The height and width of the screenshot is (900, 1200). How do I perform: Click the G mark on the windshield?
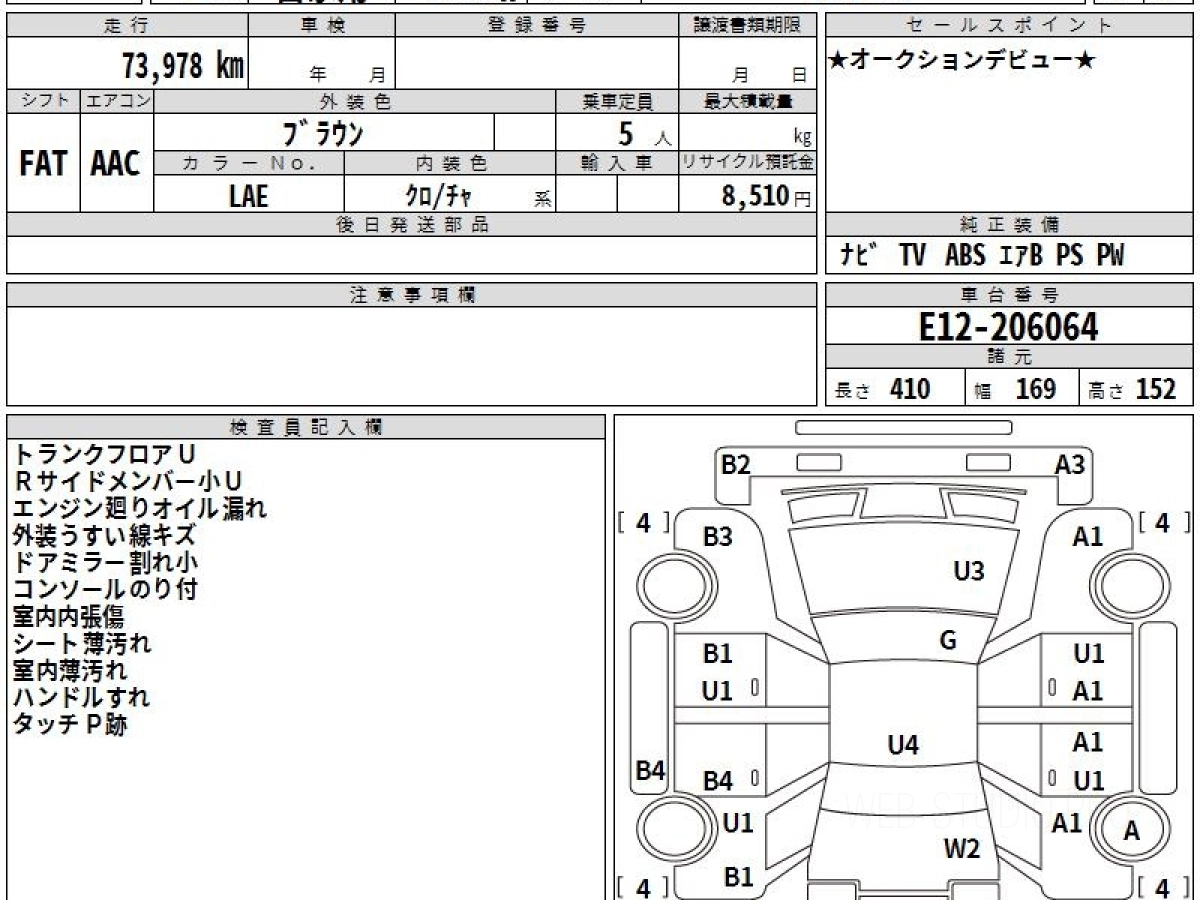pos(948,641)
